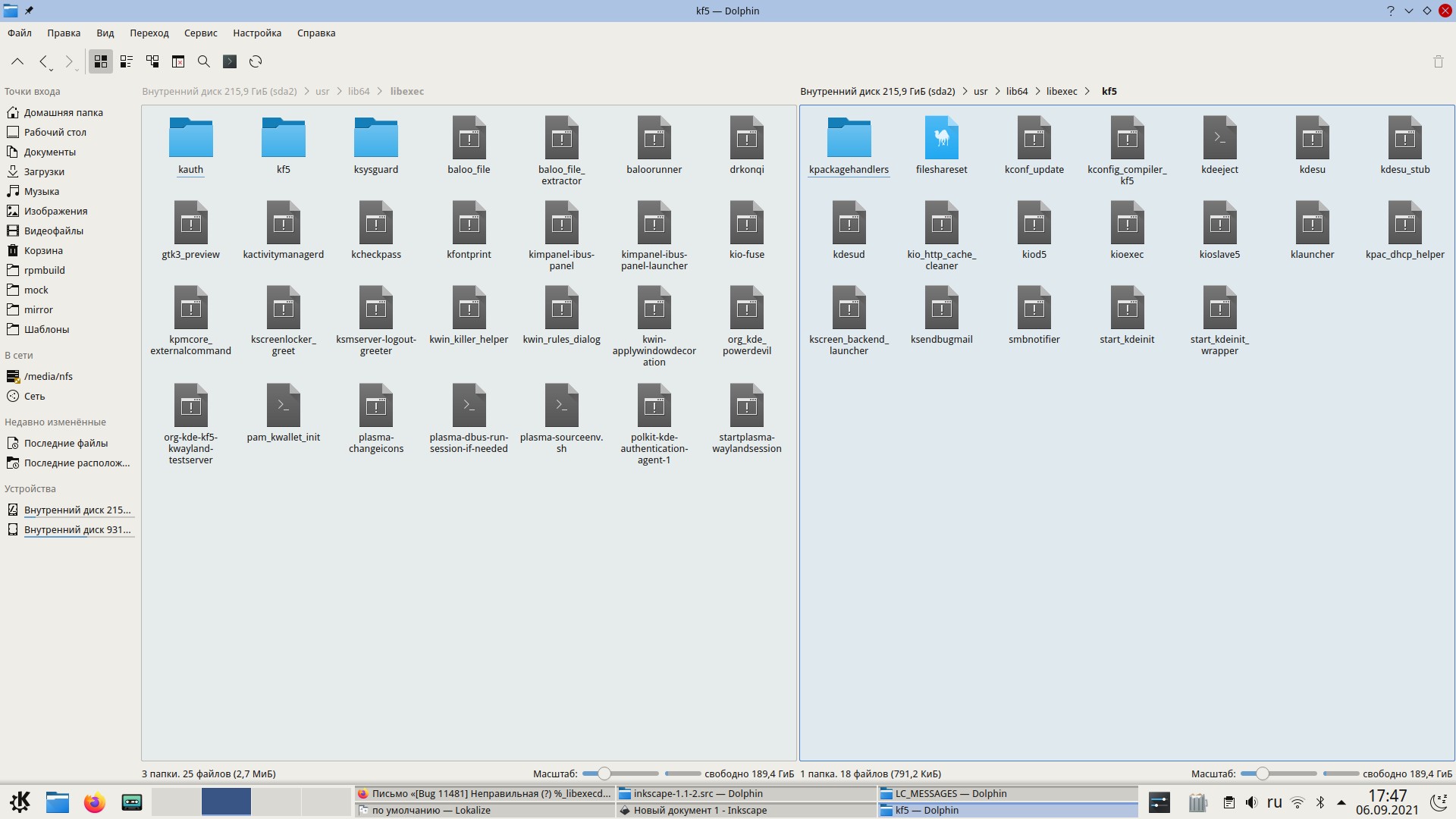Close the split view panel

(178, 61)
